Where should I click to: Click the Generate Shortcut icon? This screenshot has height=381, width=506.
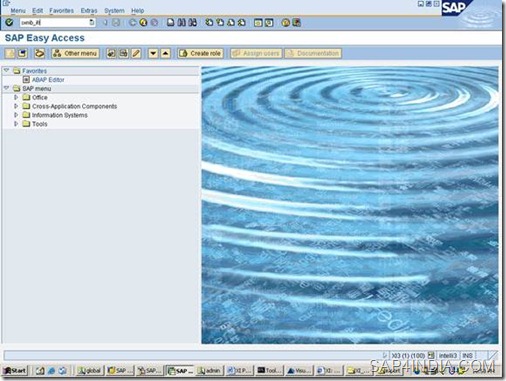coord(269,23)
